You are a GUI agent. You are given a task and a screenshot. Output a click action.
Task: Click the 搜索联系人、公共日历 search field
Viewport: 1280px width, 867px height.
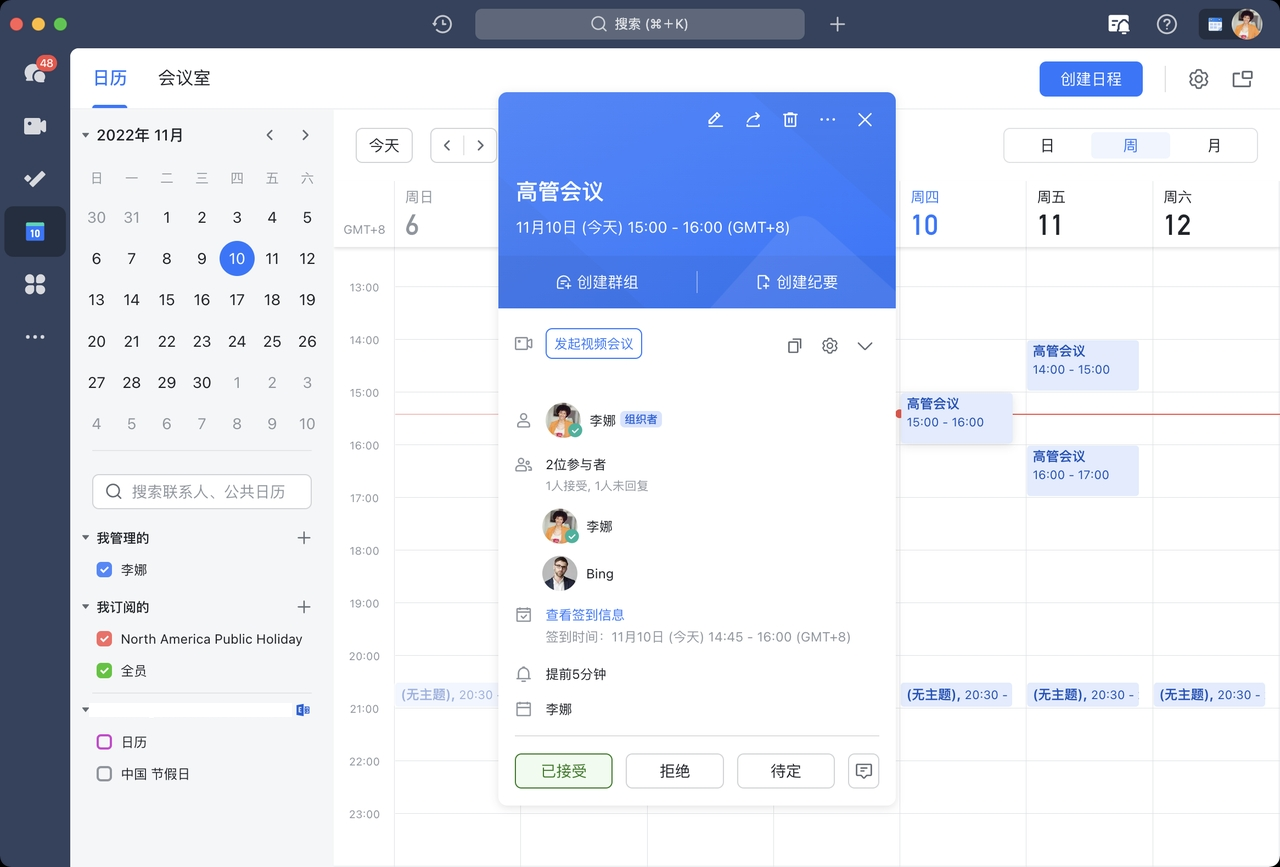pos(202,492)
